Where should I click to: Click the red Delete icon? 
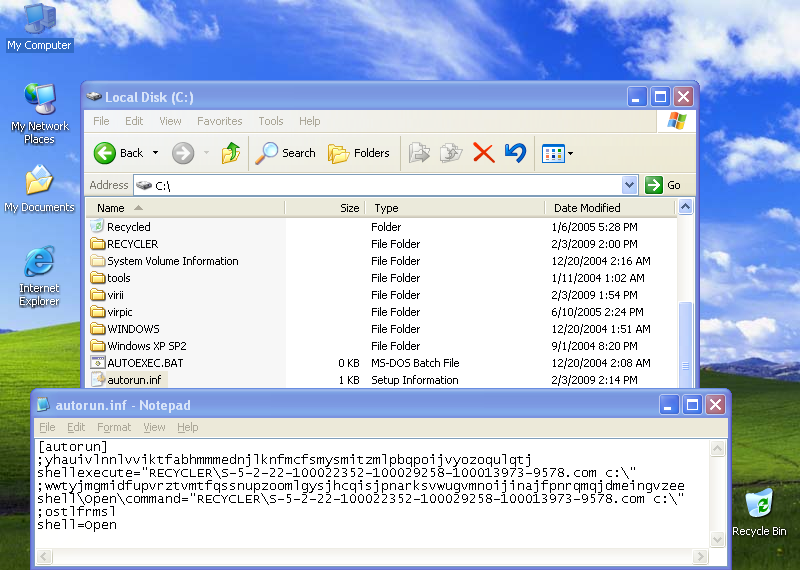(x=483, y=153)
